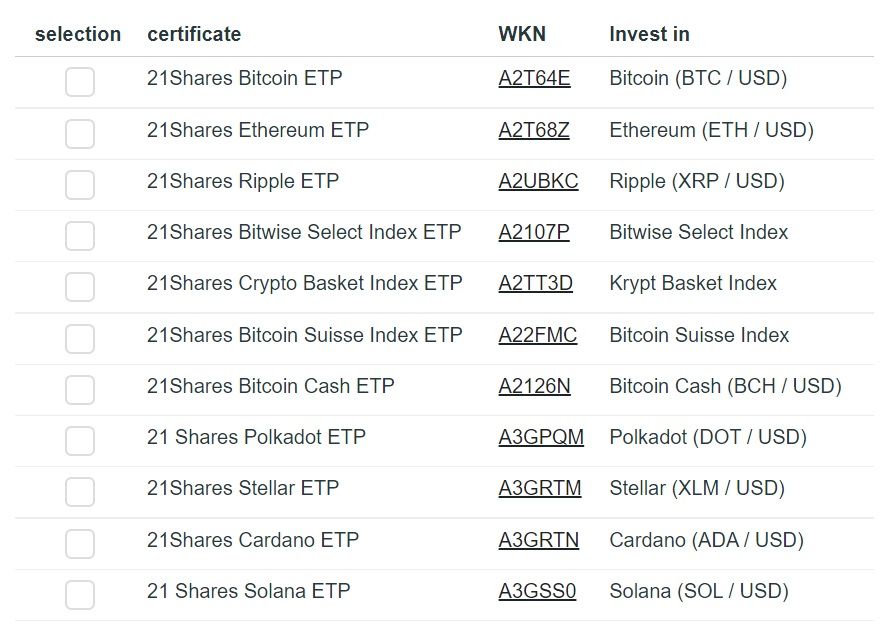Enable checkbox for Bitwise Select Index ETP
Image resolution: width=885 pixels, height=633 pixels.
[x=80, y=236]
